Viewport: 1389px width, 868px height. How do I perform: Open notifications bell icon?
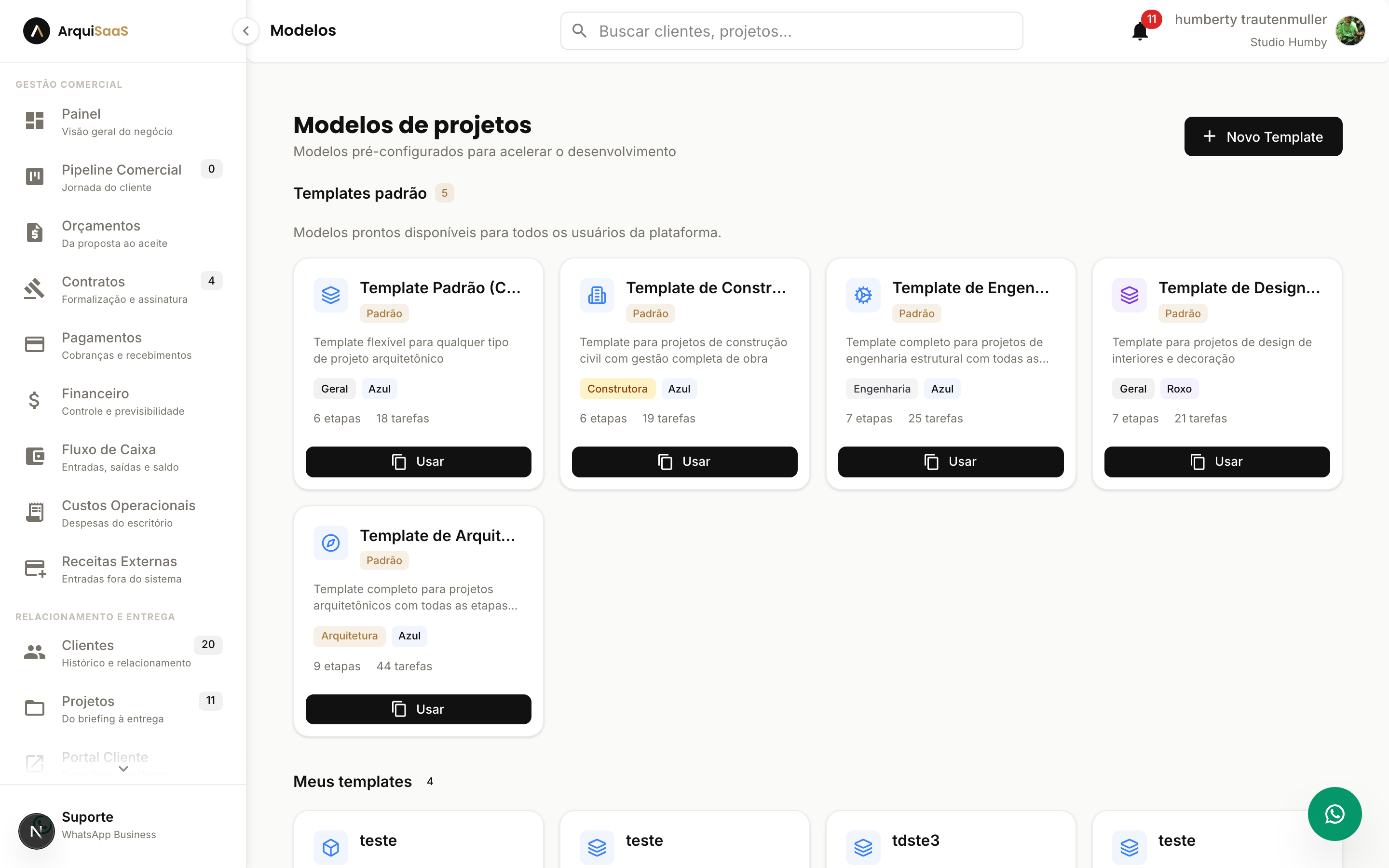[1140, 31]
